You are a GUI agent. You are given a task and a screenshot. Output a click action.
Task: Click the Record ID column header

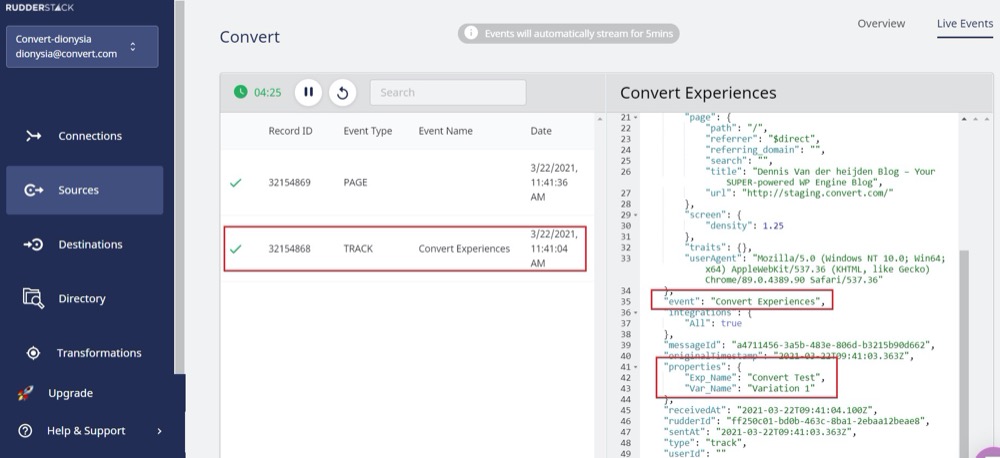290,131
